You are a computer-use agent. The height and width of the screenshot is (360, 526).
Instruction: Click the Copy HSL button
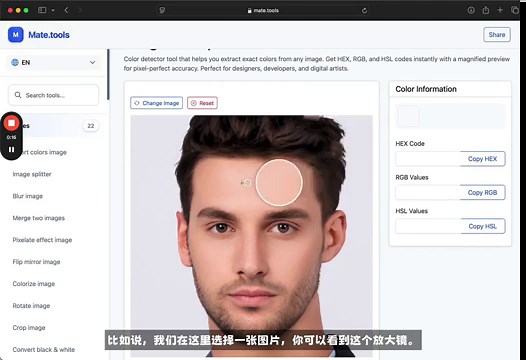[482, 226]
